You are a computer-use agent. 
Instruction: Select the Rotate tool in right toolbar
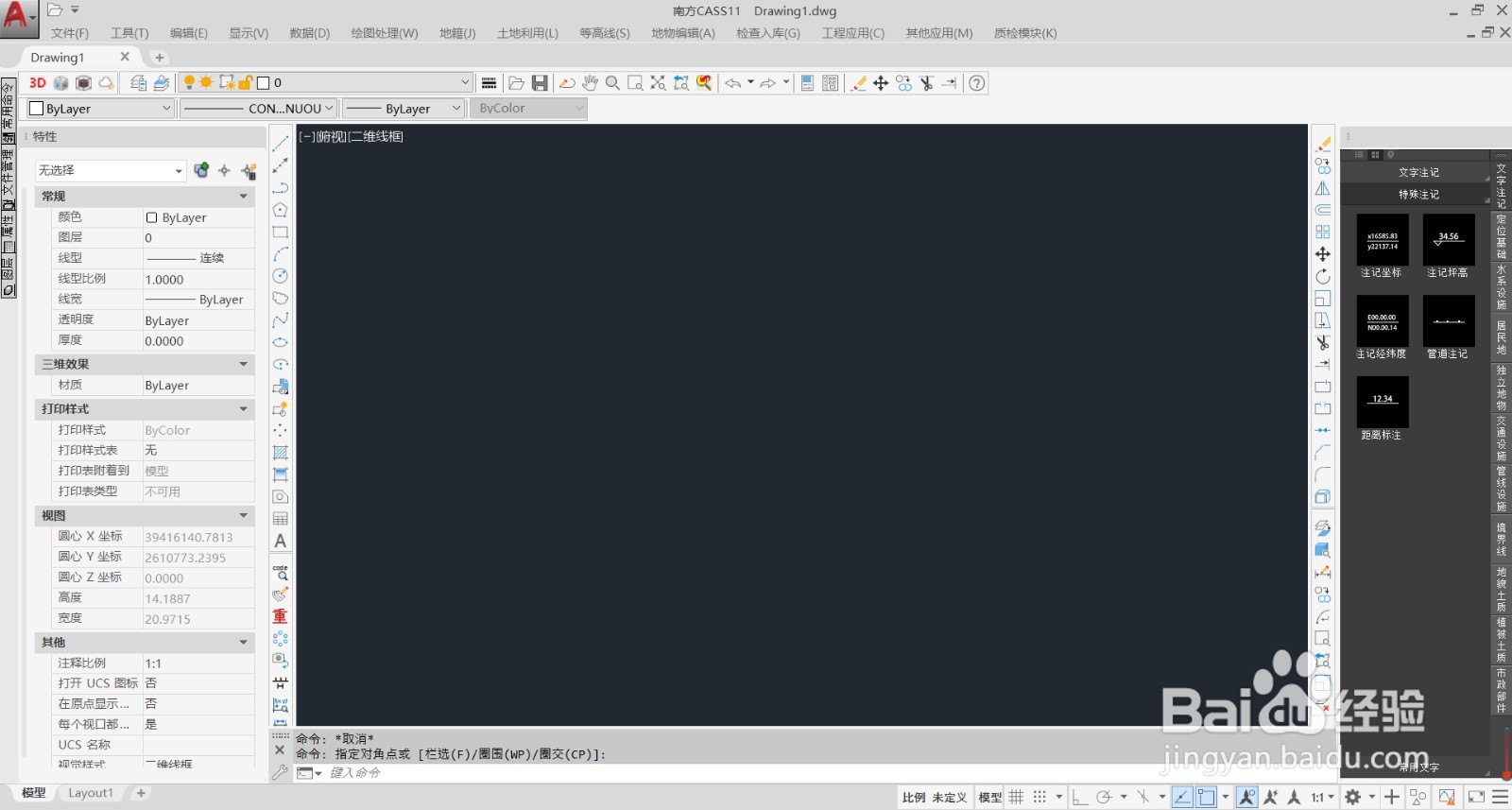[x=1323, y=276]
